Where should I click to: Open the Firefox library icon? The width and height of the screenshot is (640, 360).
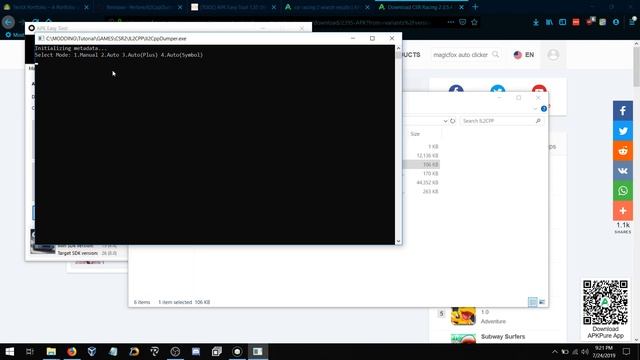pyautogui.click(x=549, y=22)
